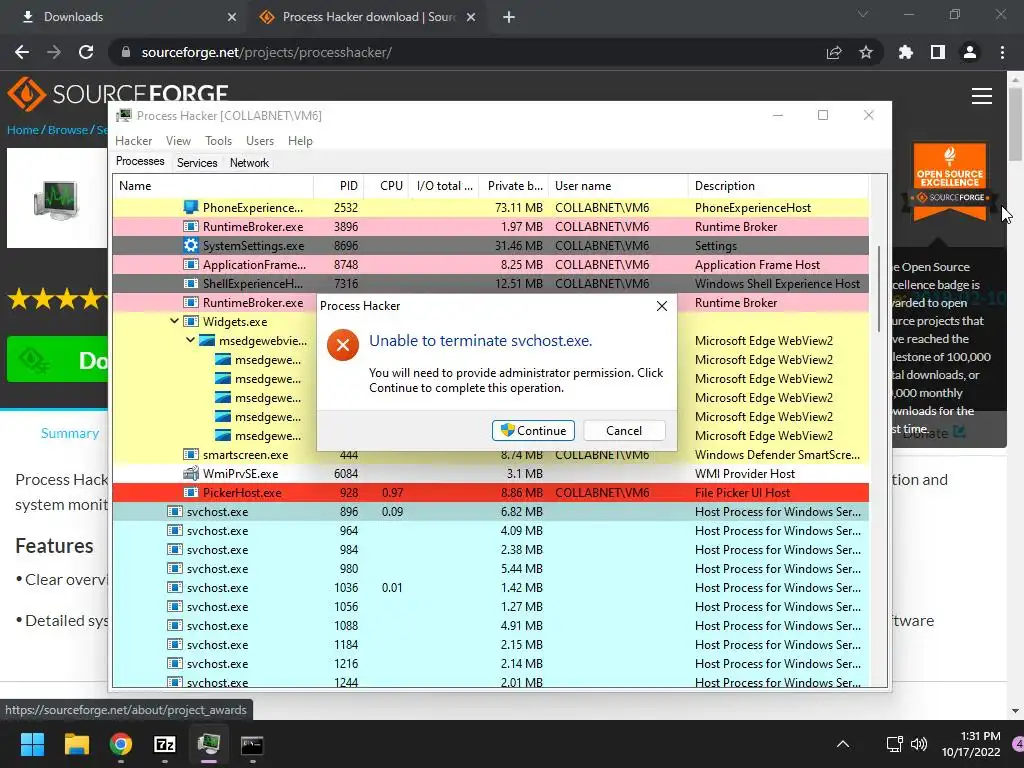Click the ShellExperienceH process icon
Image resolution: width=1024 pixels, height=768 pixels.
(191, 283)
